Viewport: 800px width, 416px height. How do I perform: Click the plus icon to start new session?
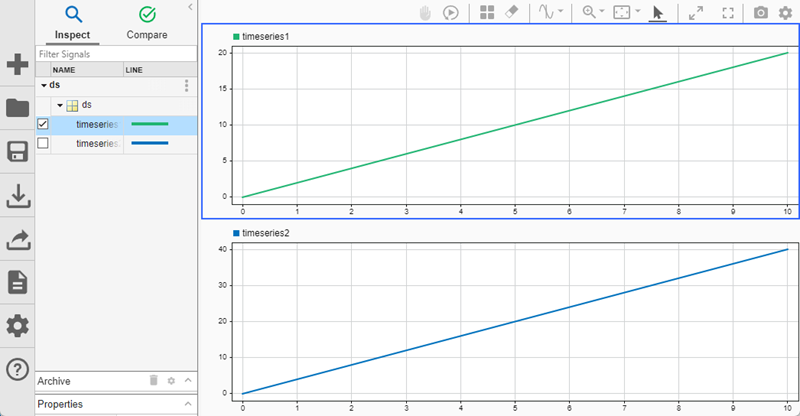pyautogui.click(x=17, y=64)
